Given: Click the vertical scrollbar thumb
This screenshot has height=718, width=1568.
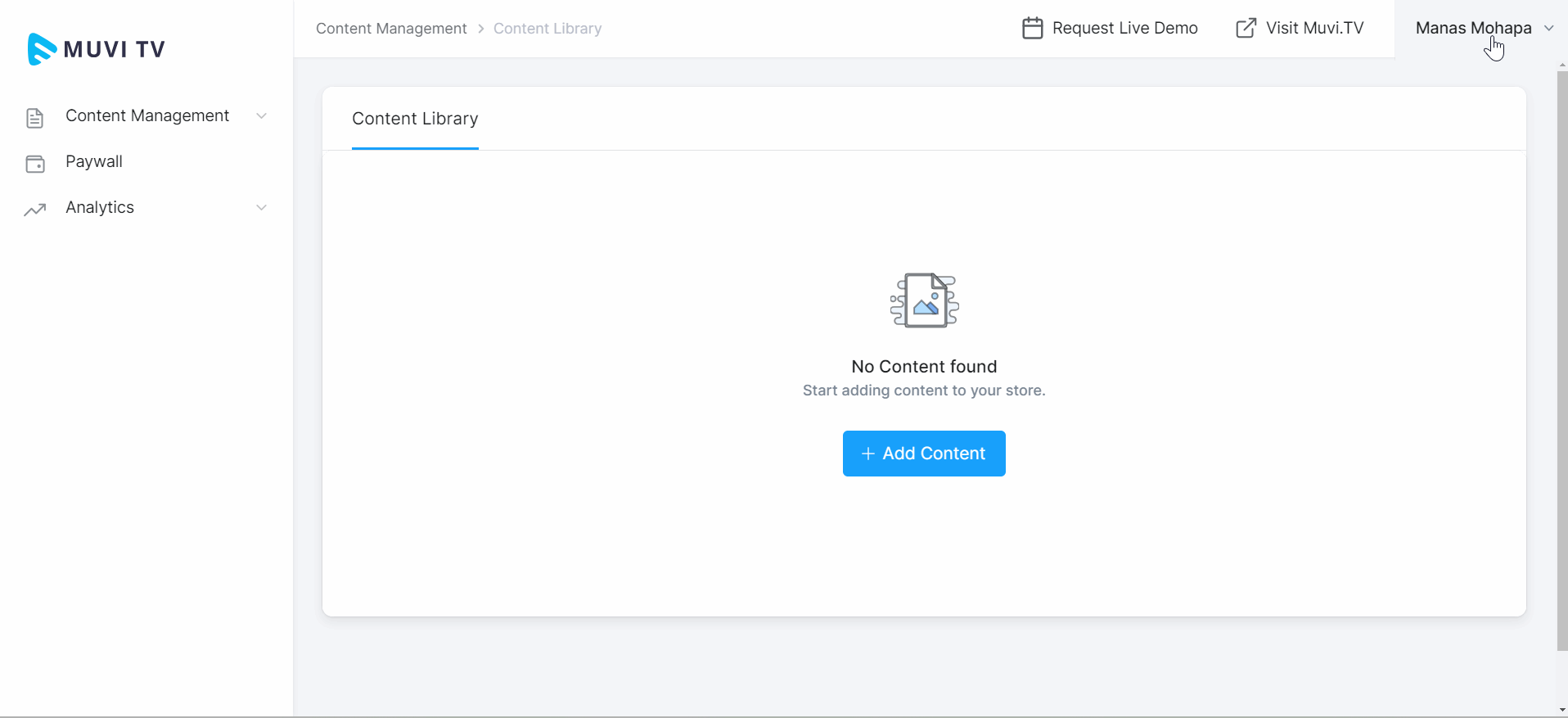Looking at the screenshot, I should [x=1561, y=360].
